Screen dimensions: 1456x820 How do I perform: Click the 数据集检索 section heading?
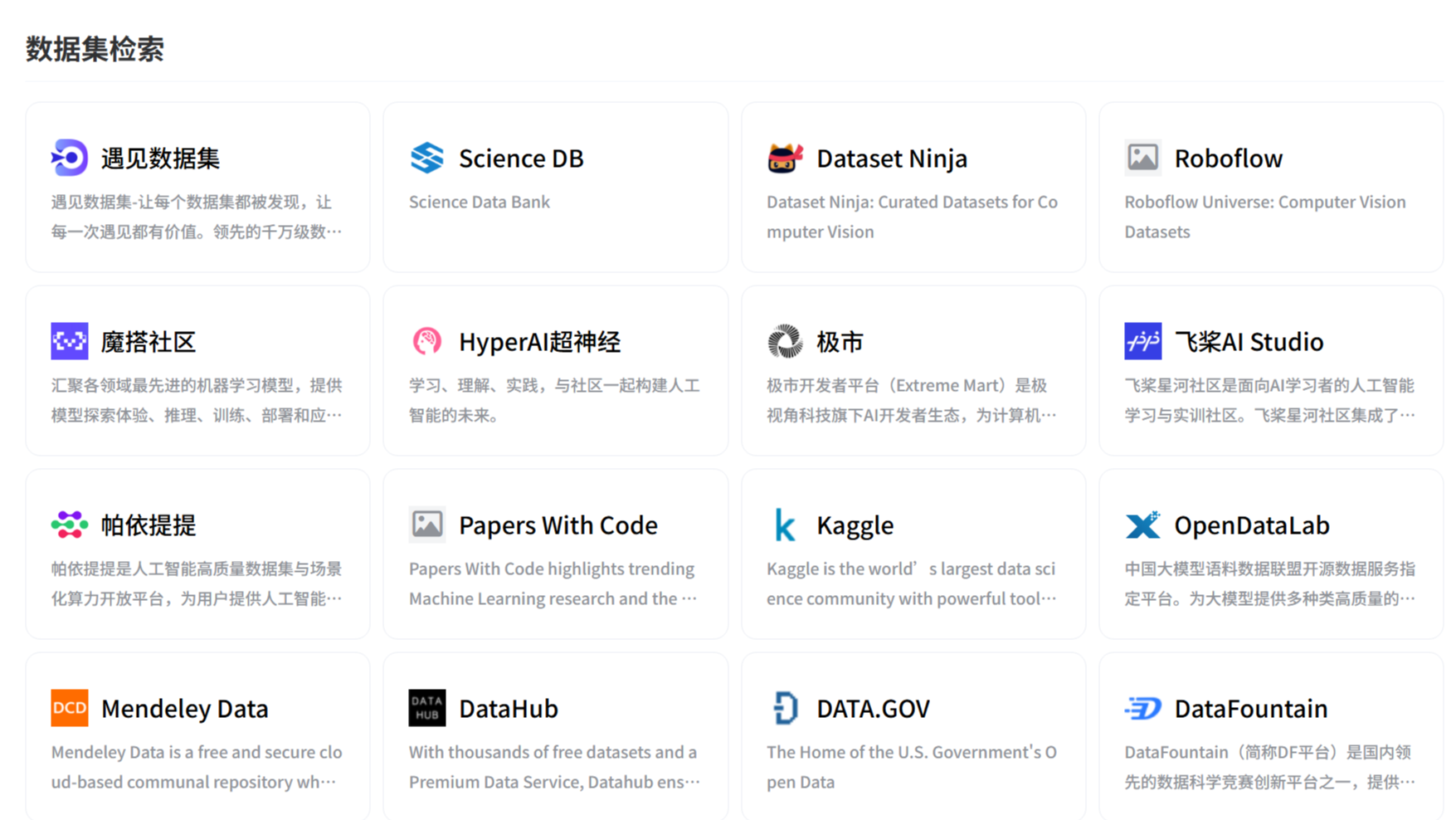pyautogui.click(x=95, y=49)
